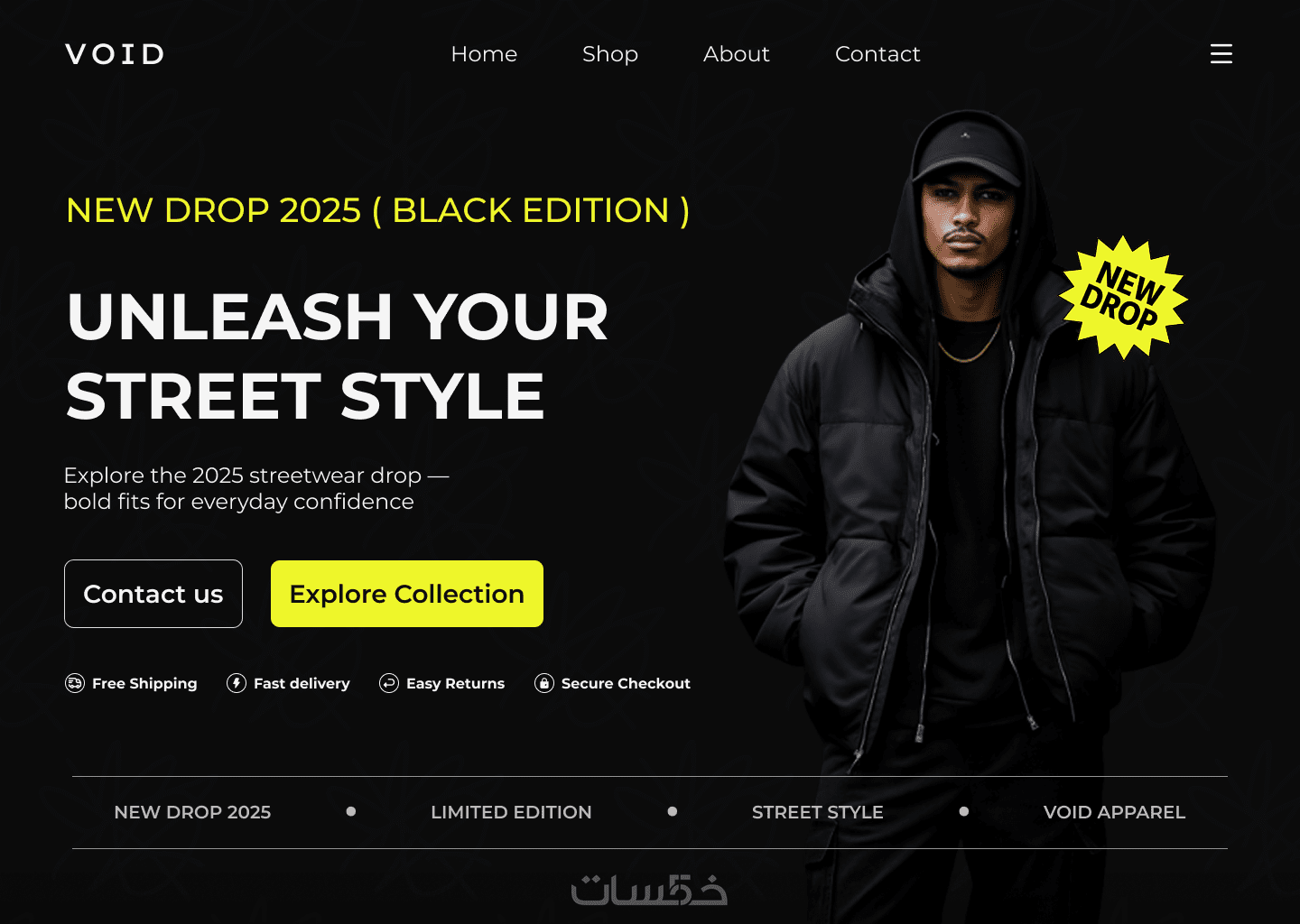The height and width of the screenshot is (924, 1300).
Task: Click the Secure Checkout lock icon
Action: click(x=544, y=683)
